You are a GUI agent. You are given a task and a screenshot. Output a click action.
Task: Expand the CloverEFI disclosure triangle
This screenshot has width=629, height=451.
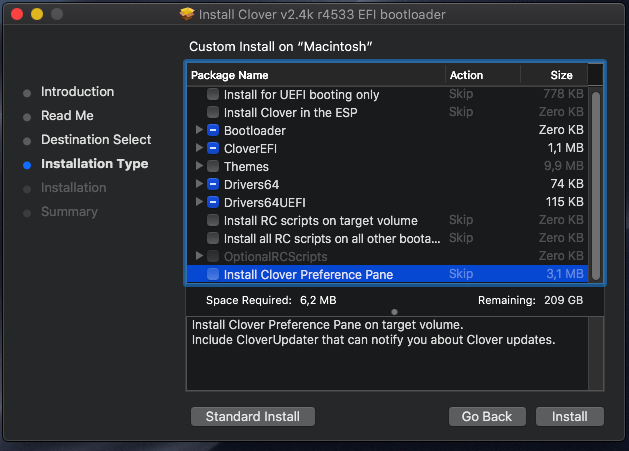pyautogui.click(x=199, y=148)
